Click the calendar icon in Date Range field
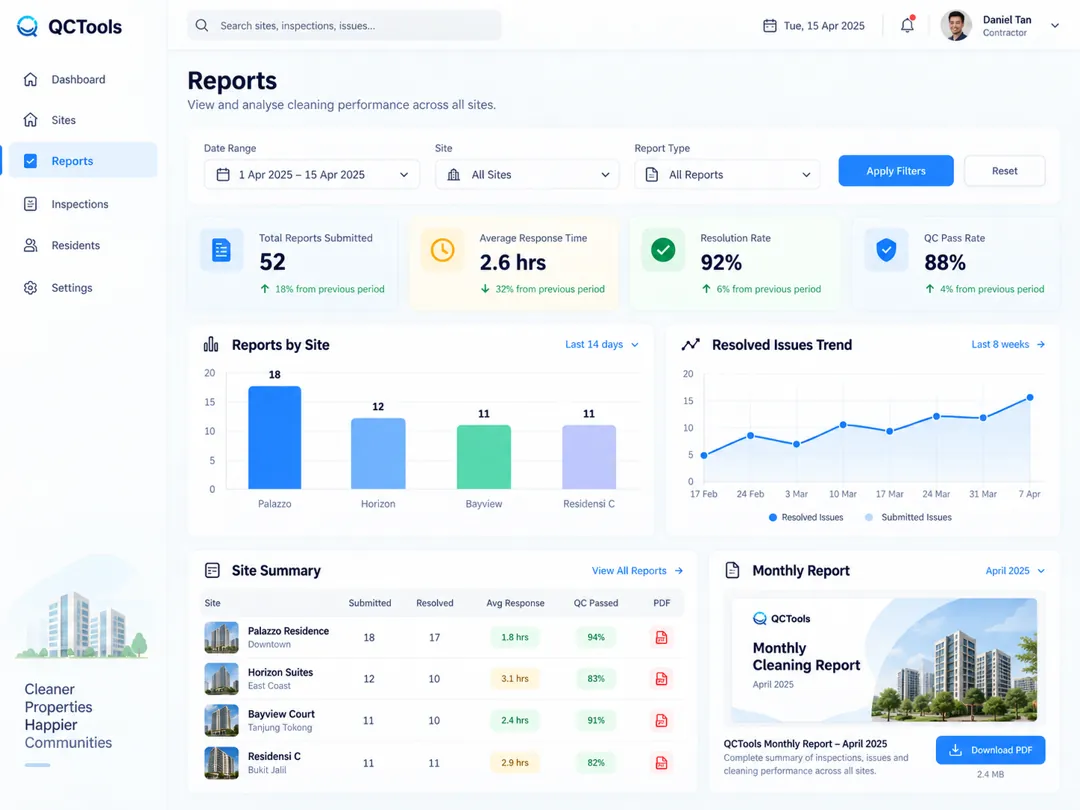The width and height of the screenshot is (1080, 810). (x=222, y=174)
